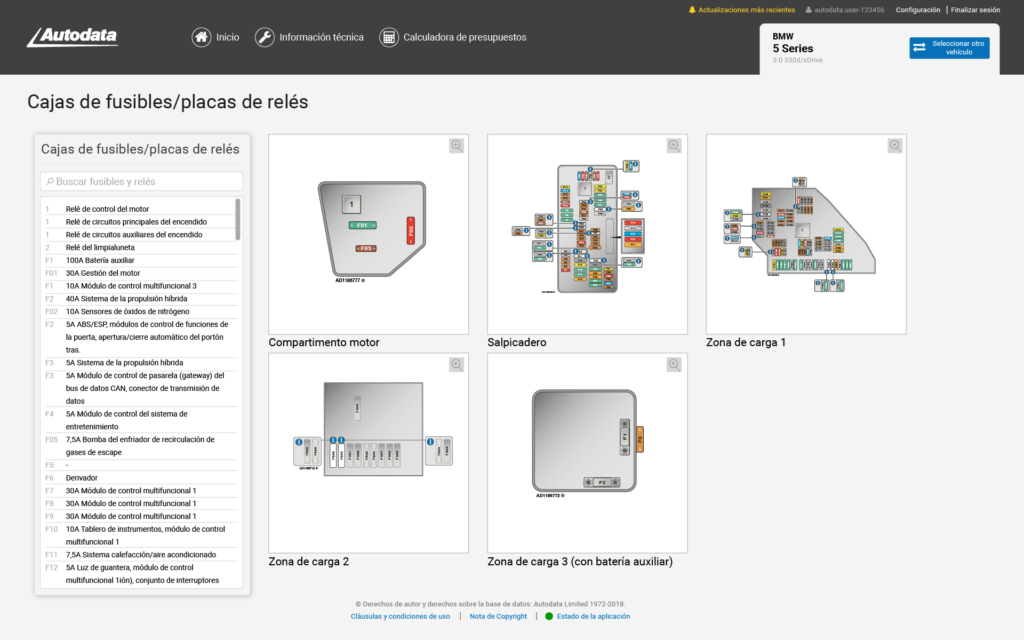Screen dimensions: 1024x640
Task: Select F8 30A Módulo de control multifuncional 1
Action: 140,504
